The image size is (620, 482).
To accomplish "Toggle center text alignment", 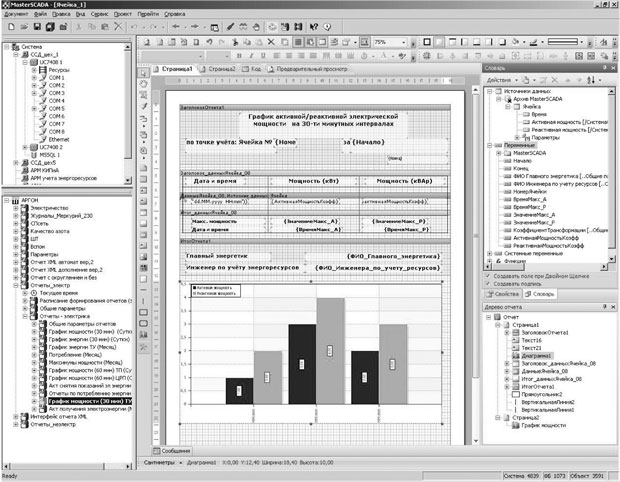I will click(x=289, y=56).
